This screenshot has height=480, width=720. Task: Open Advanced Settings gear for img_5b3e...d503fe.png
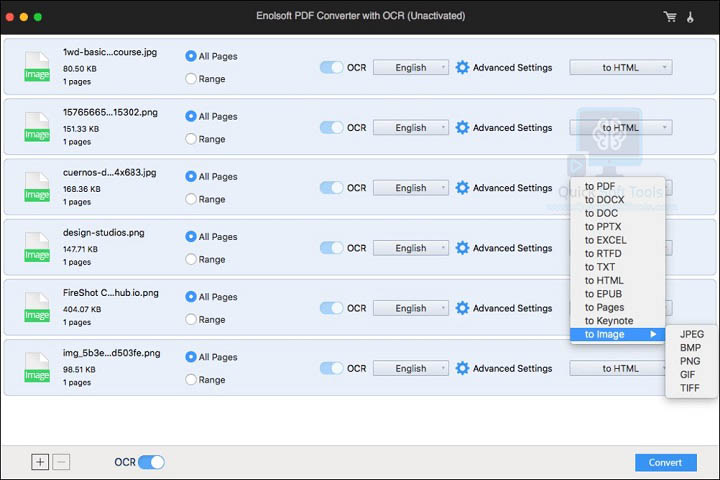tap(462, 368)
